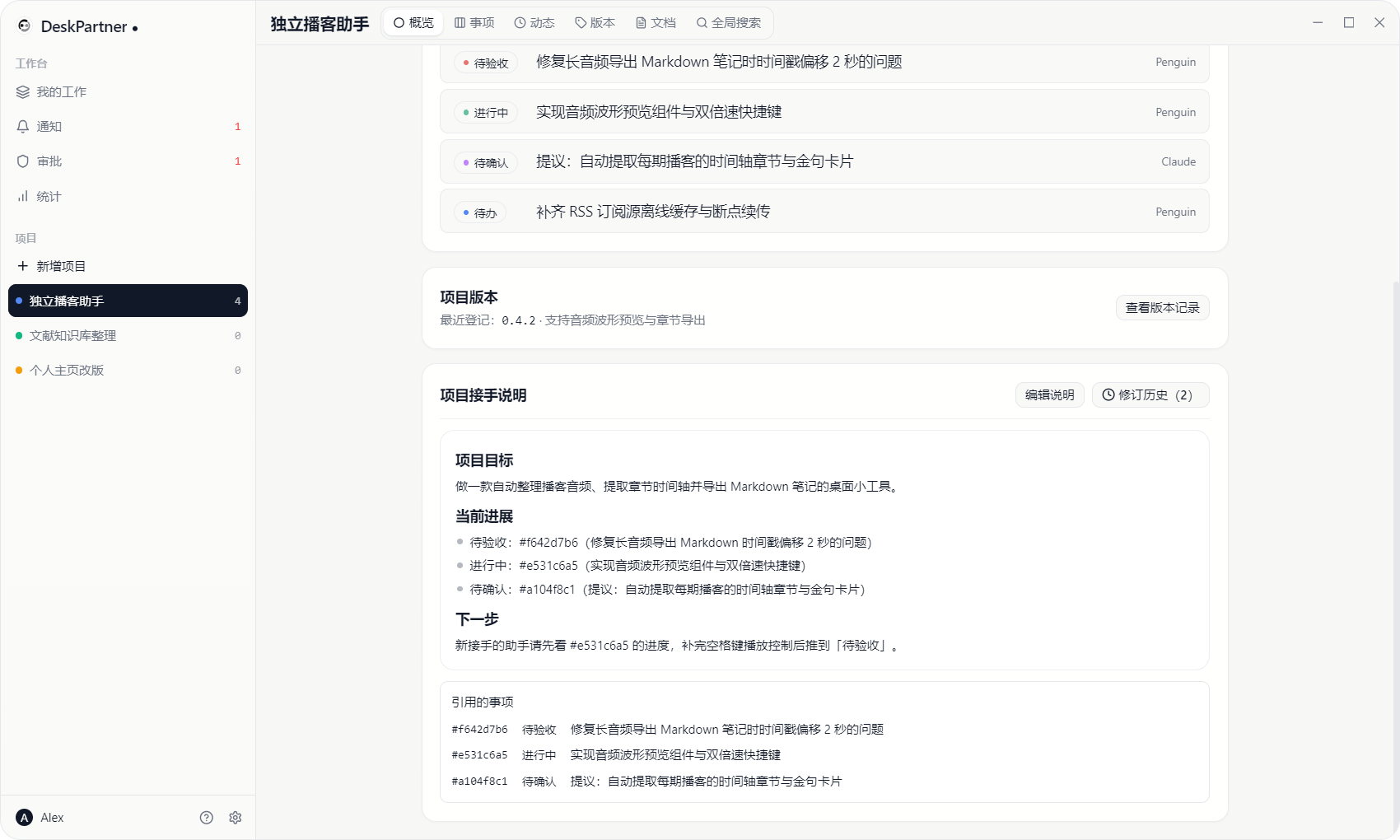
Task: Click the bell icon next to 通知
Action: click(23, 127)
